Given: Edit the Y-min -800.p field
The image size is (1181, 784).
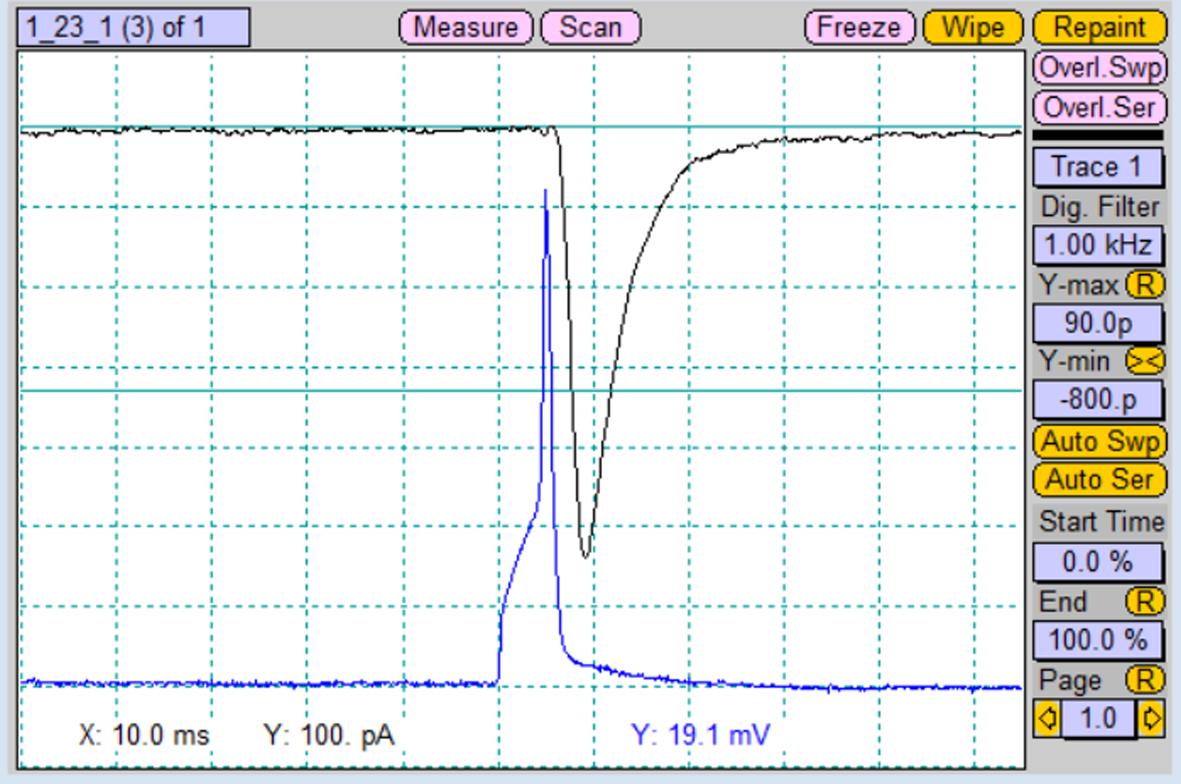Looking at the screenshot, I should click(x=1097, y=399).
